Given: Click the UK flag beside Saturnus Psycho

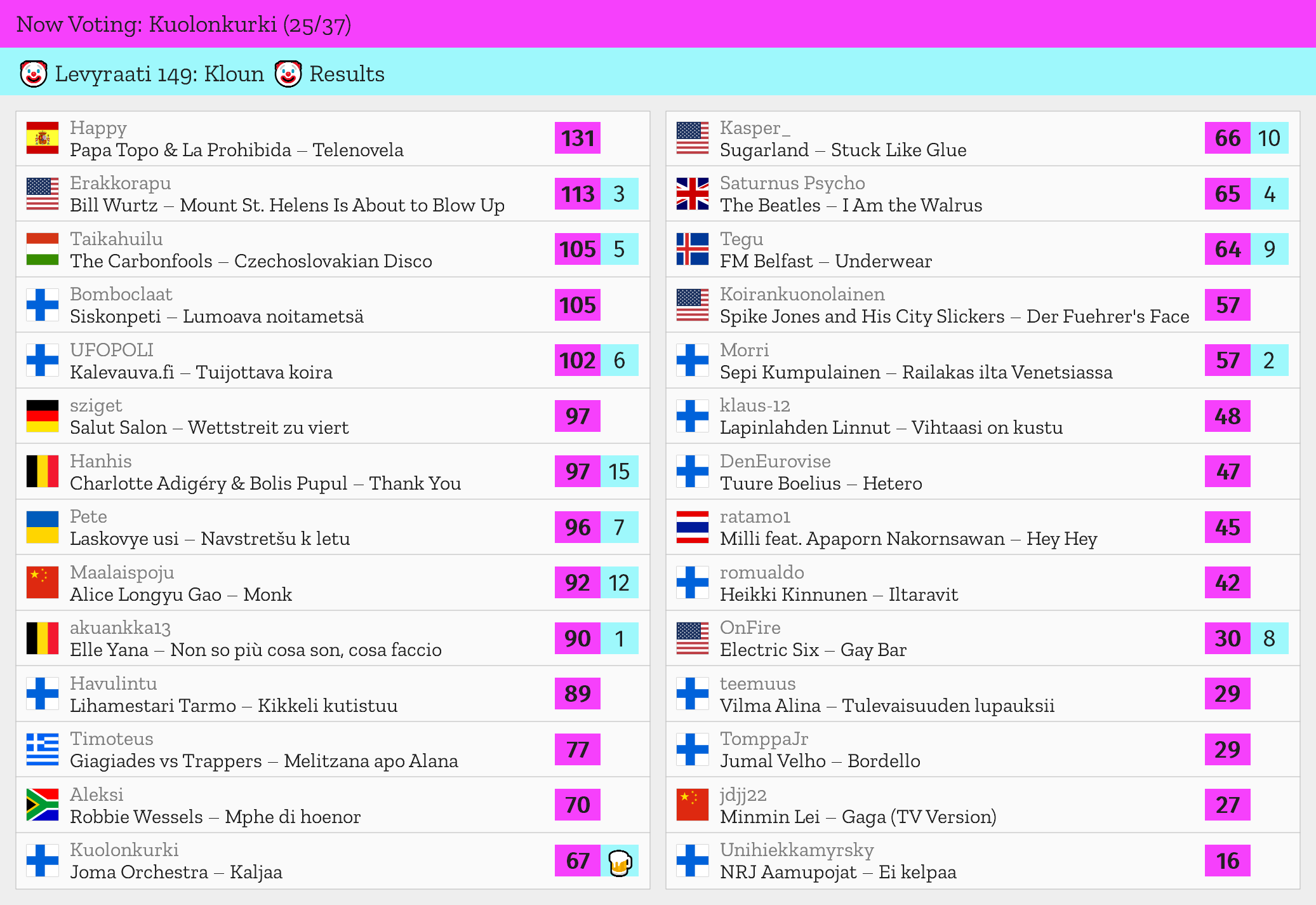Looking at the screenshot, I should point(692,194).
